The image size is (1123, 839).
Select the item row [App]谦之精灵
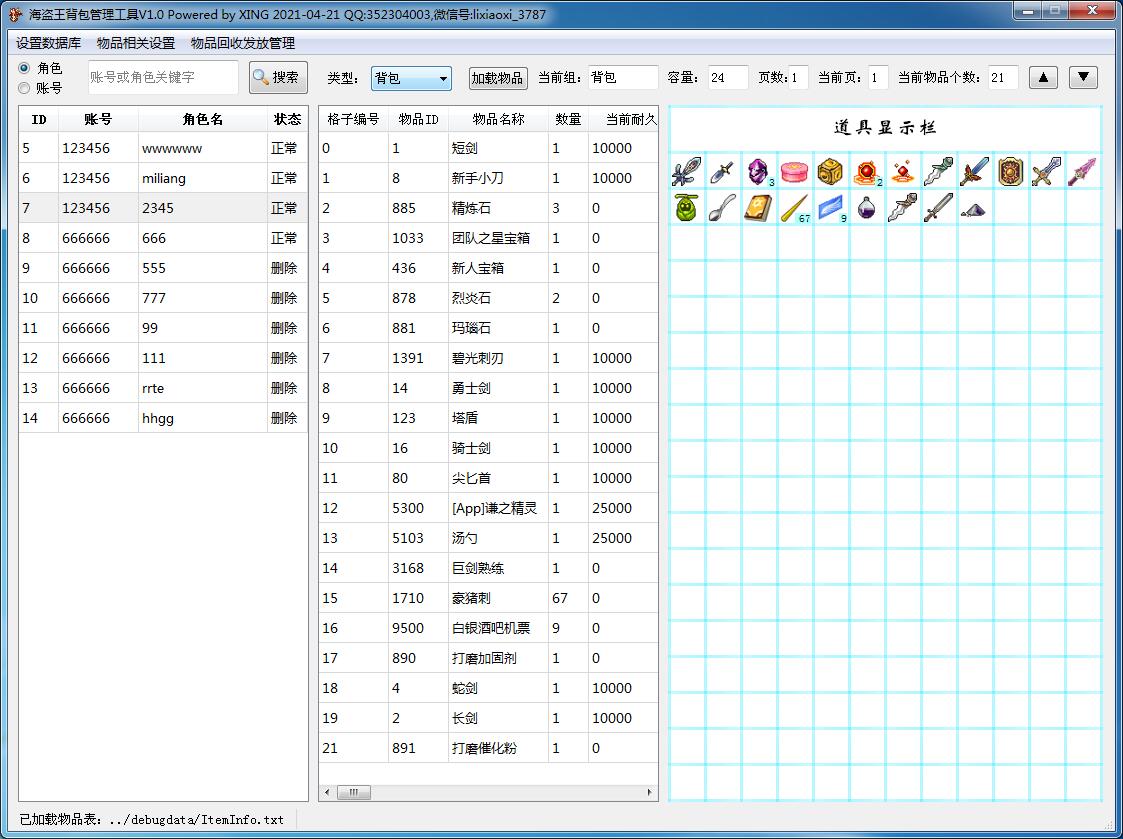point(488,508)
